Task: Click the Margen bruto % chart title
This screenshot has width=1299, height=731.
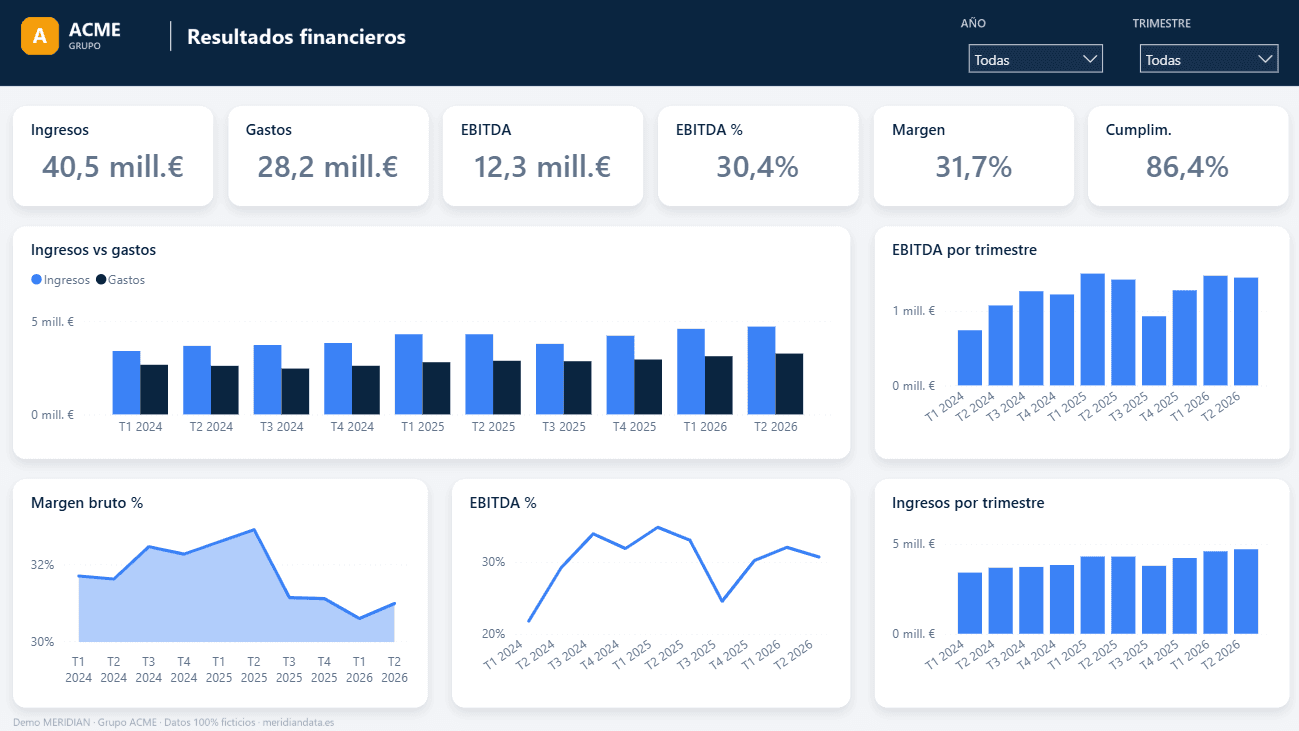Action: point(87,503)
